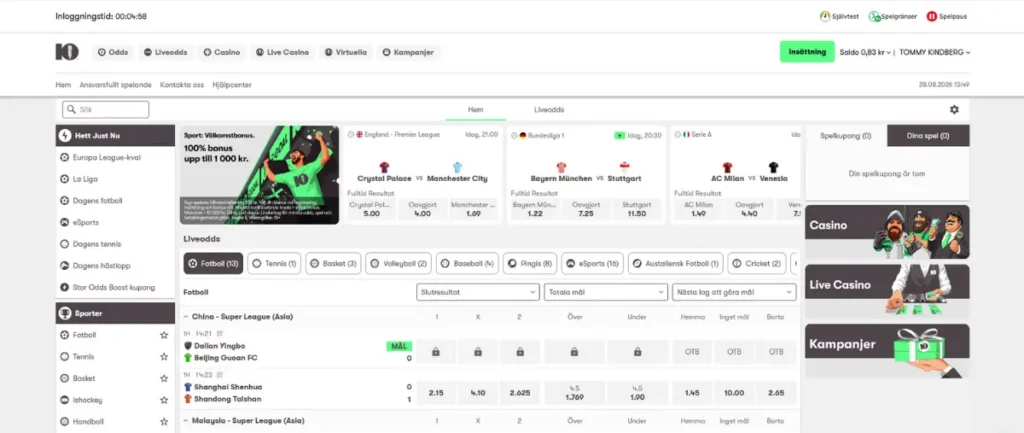
Task: Switch to Spelkupong (0) tab
Action: 846,136
